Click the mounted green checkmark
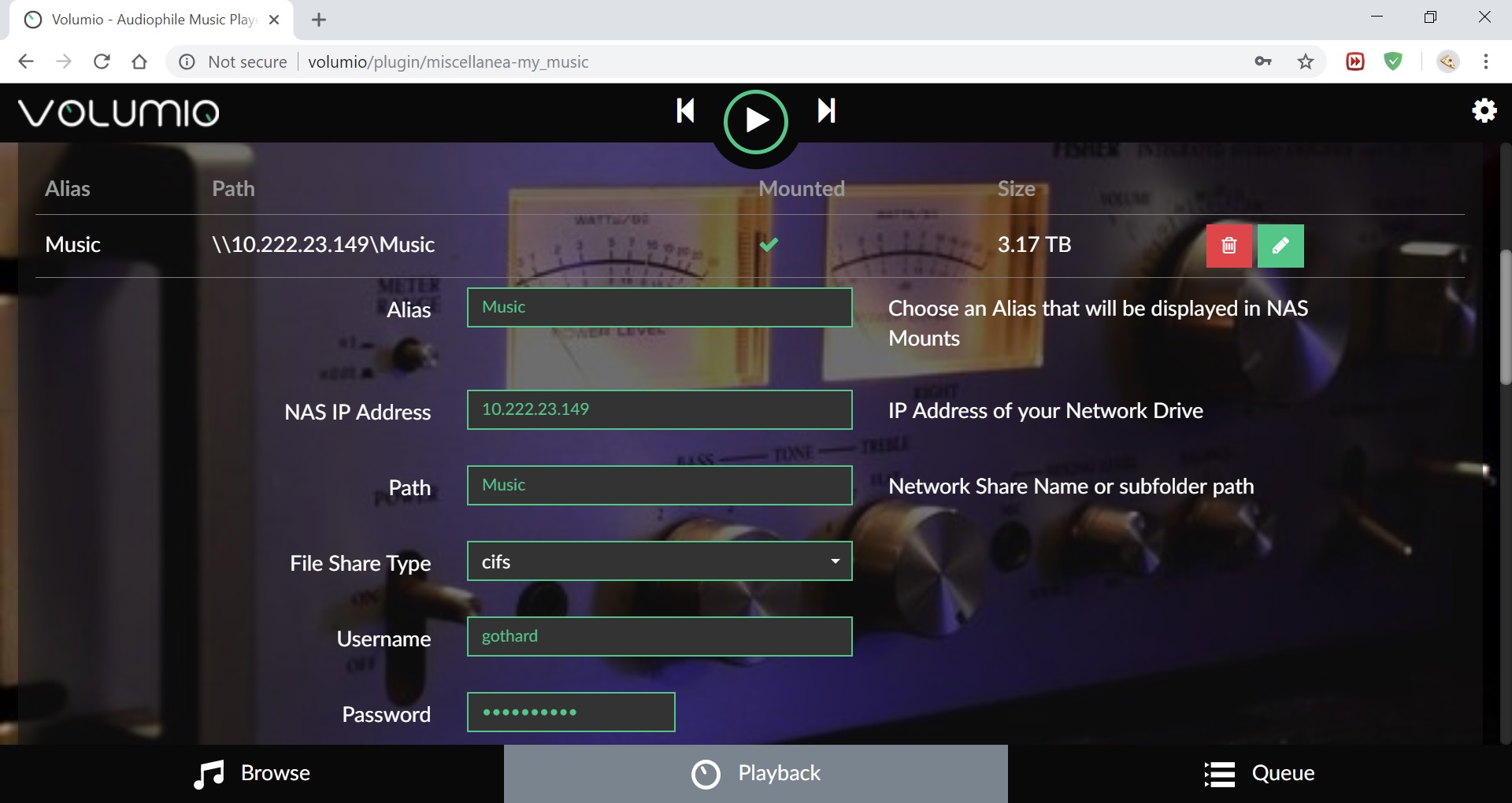1512x803 pixels. point(769,245)
